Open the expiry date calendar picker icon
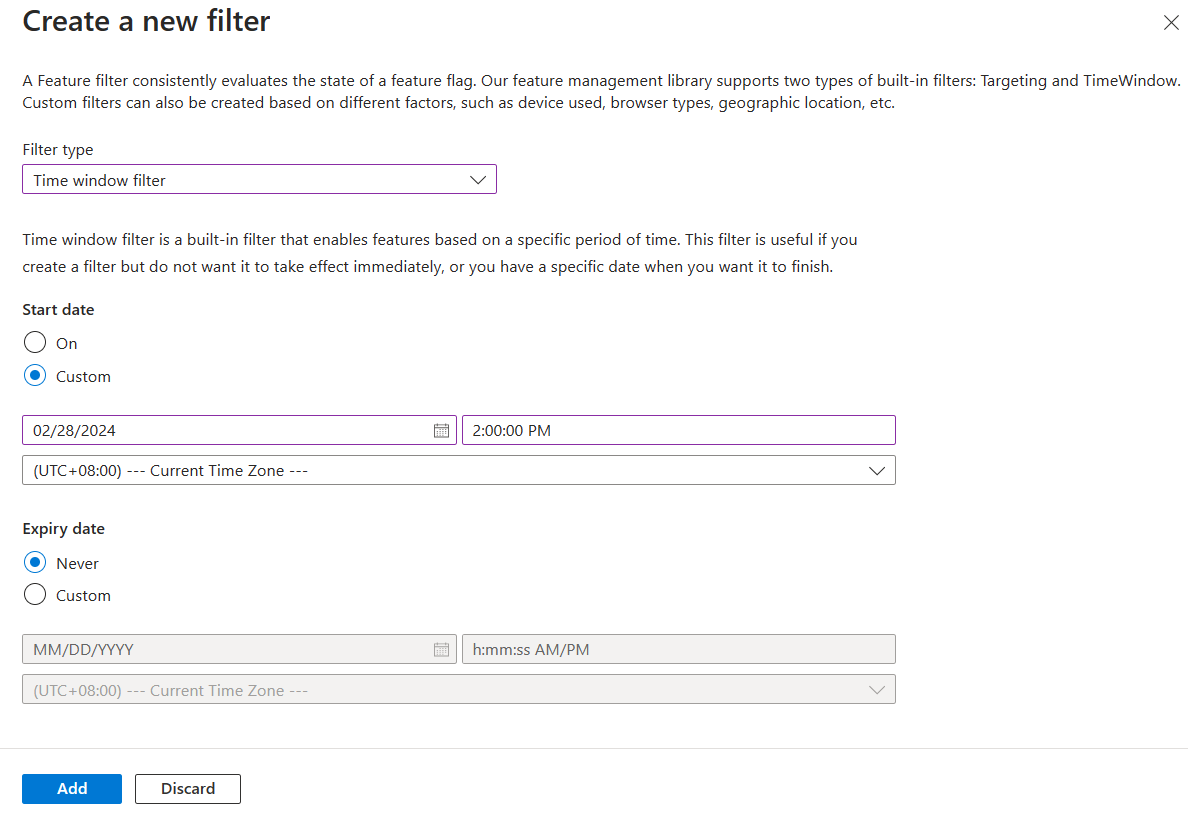Viewport: 1188px width, 815px height. (441, 650)
